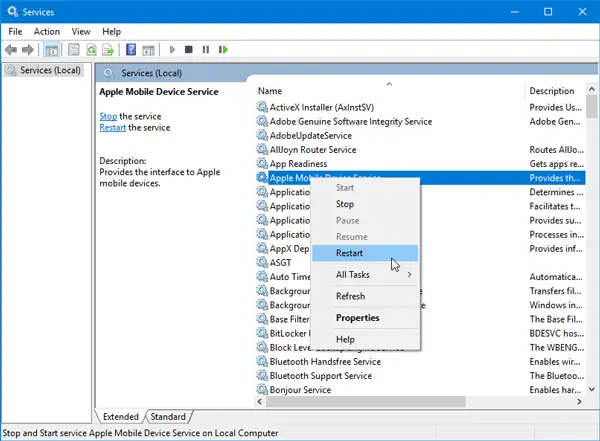The image size is (600, 441).
Task: Click the Restart Service toolbar icon
Action: 223,49
